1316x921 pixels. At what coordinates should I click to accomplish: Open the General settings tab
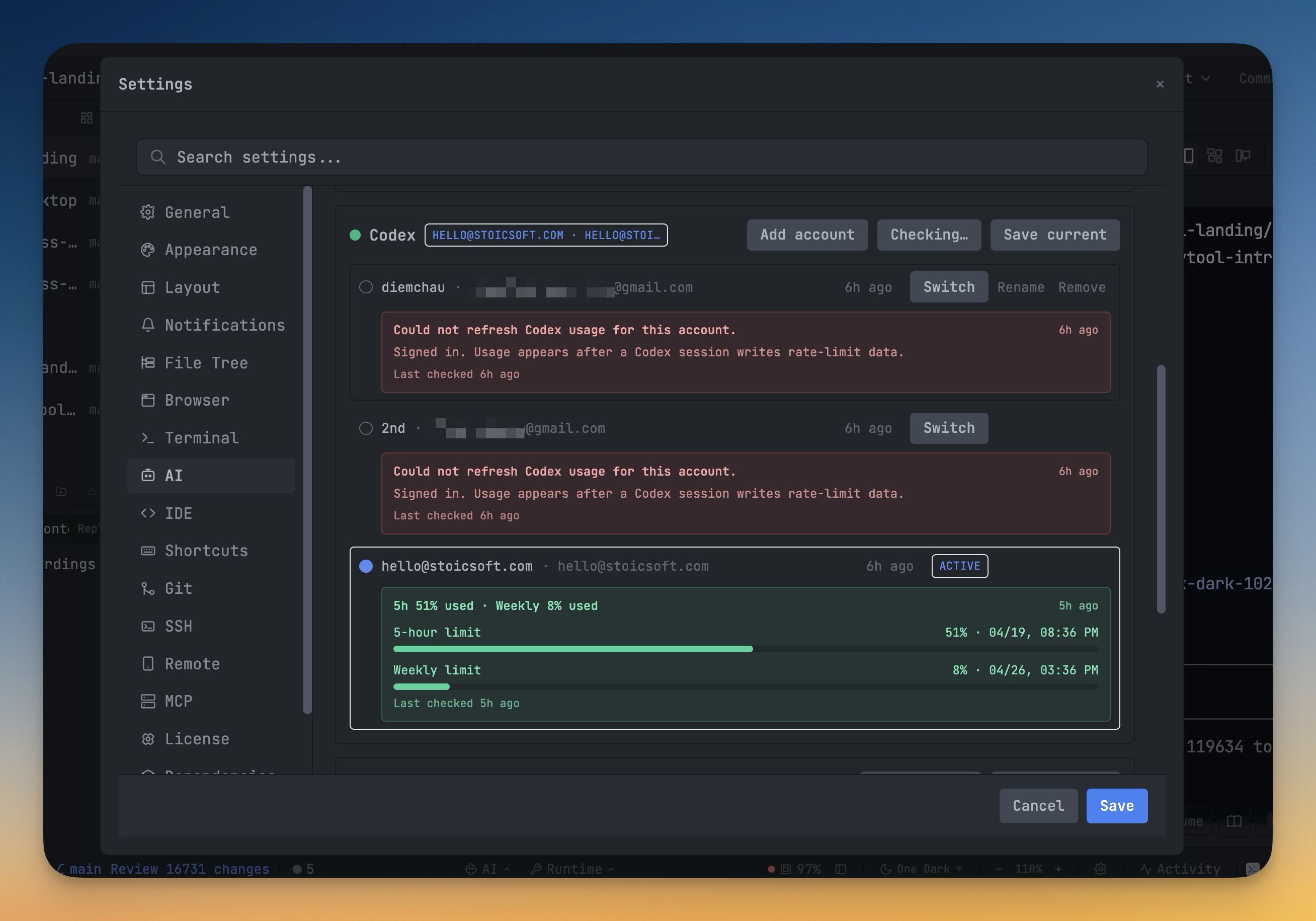click(196, 213)
